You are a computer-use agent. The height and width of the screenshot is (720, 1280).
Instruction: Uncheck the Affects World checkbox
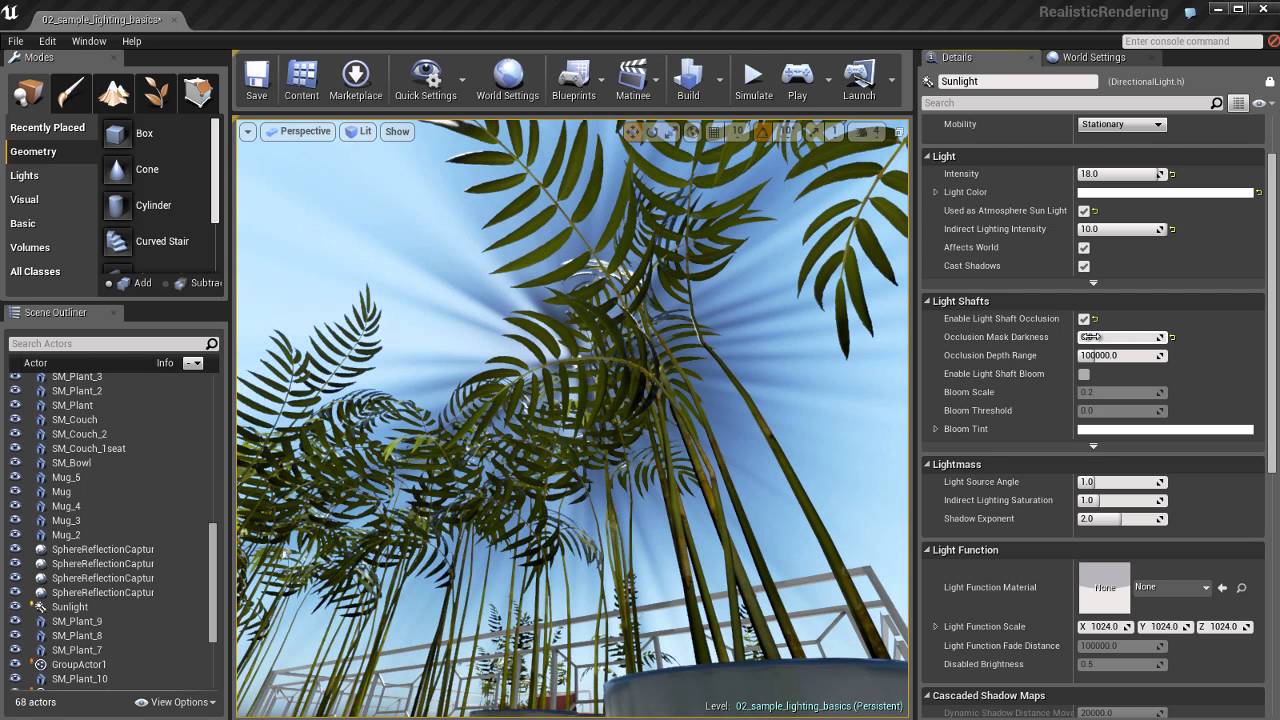click(x=1084, y=248)
